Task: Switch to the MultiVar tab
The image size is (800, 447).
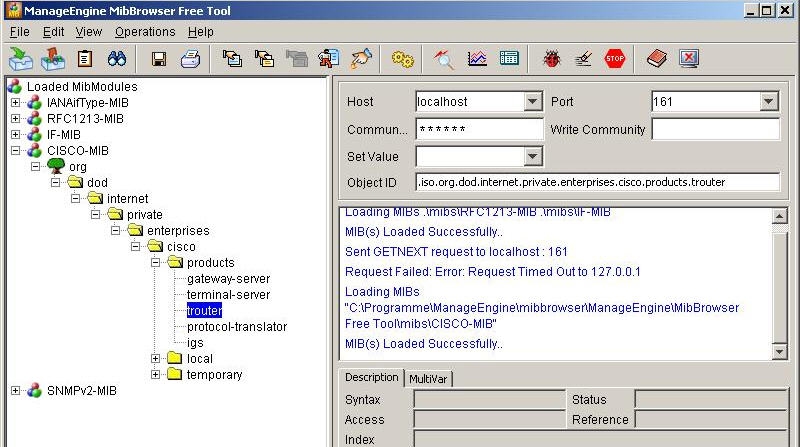Action: click(x=428, y=379)
